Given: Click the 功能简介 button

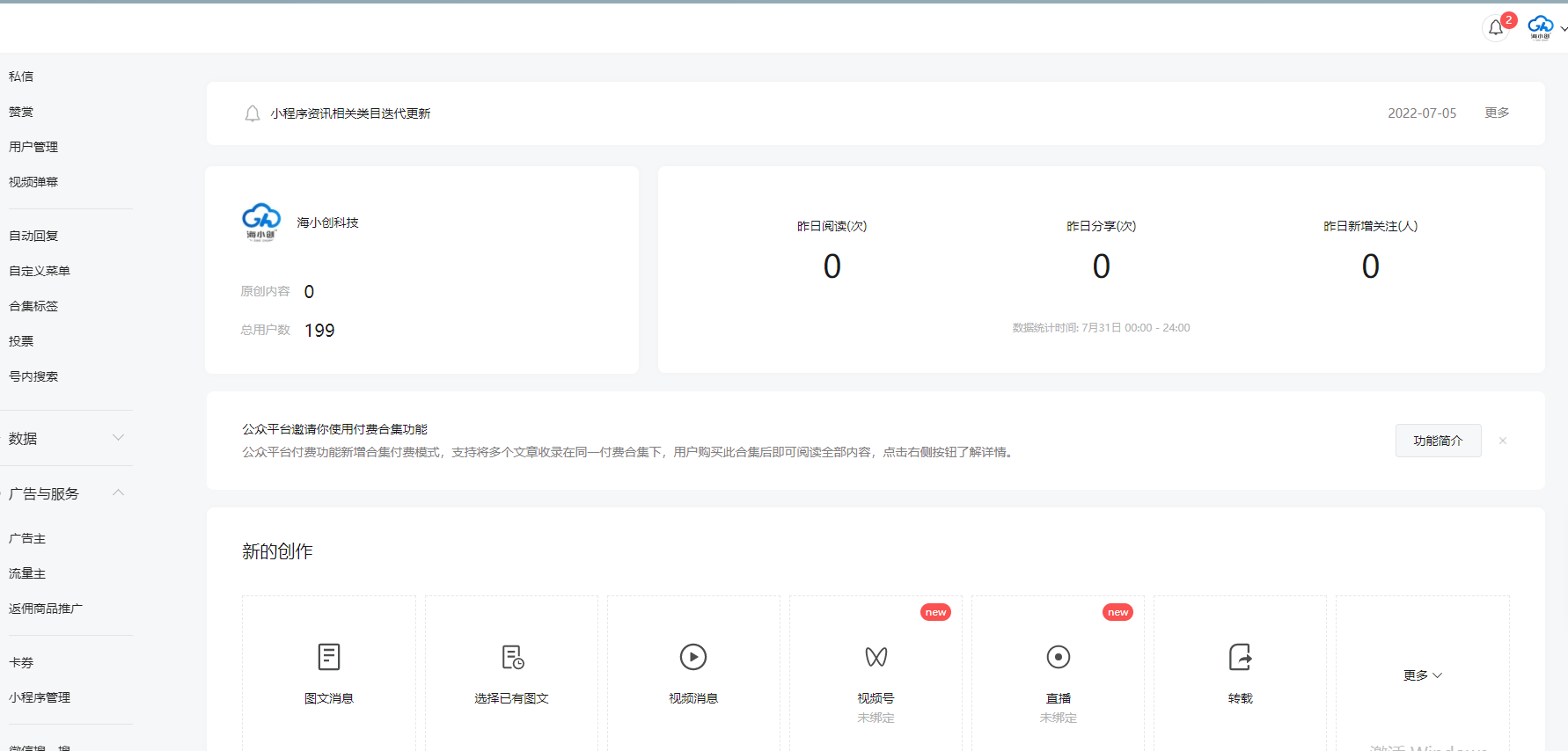Looking at the screenshot, I should (x=1438, y=441).
